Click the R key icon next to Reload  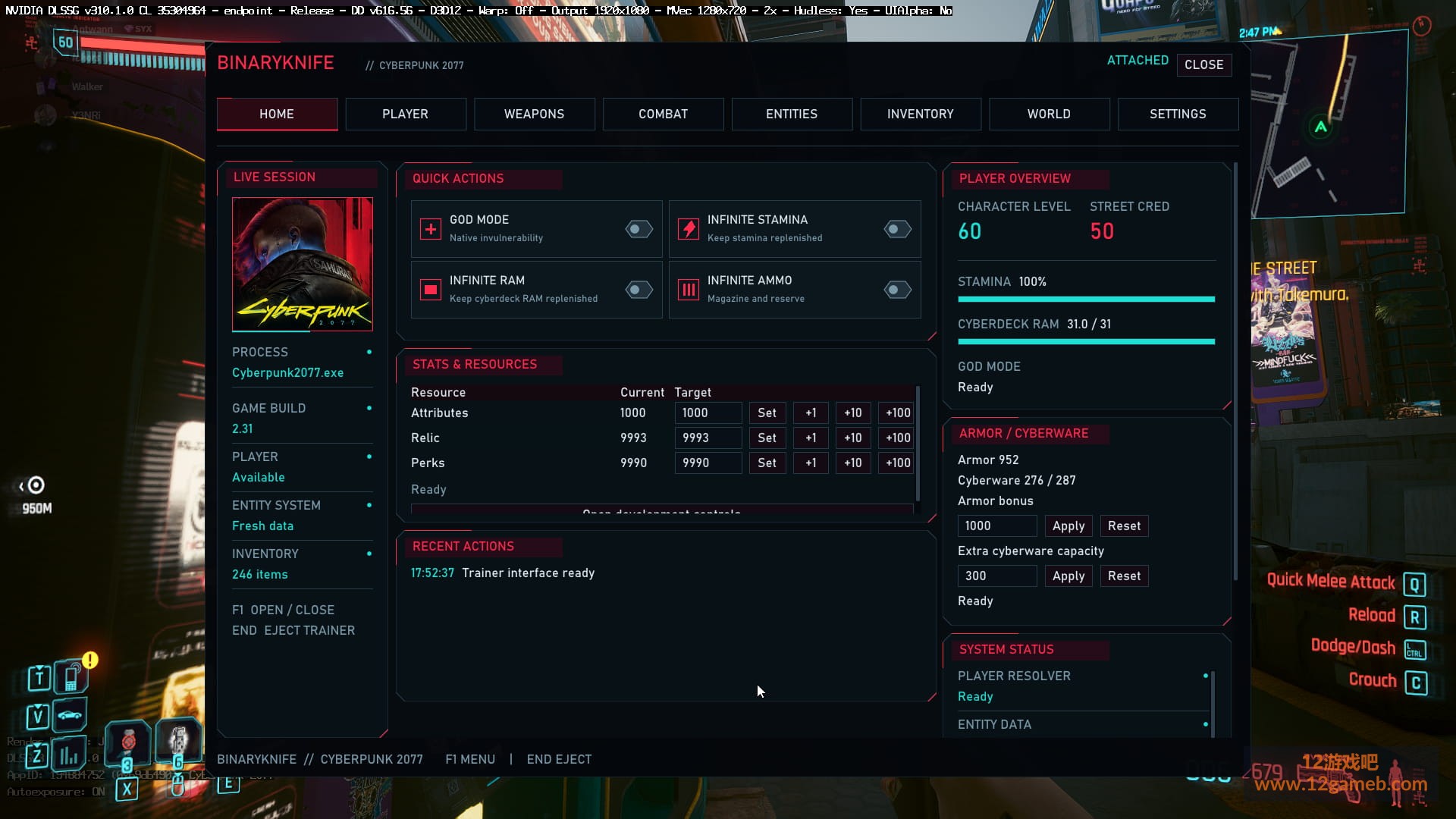click(1415, 617)
